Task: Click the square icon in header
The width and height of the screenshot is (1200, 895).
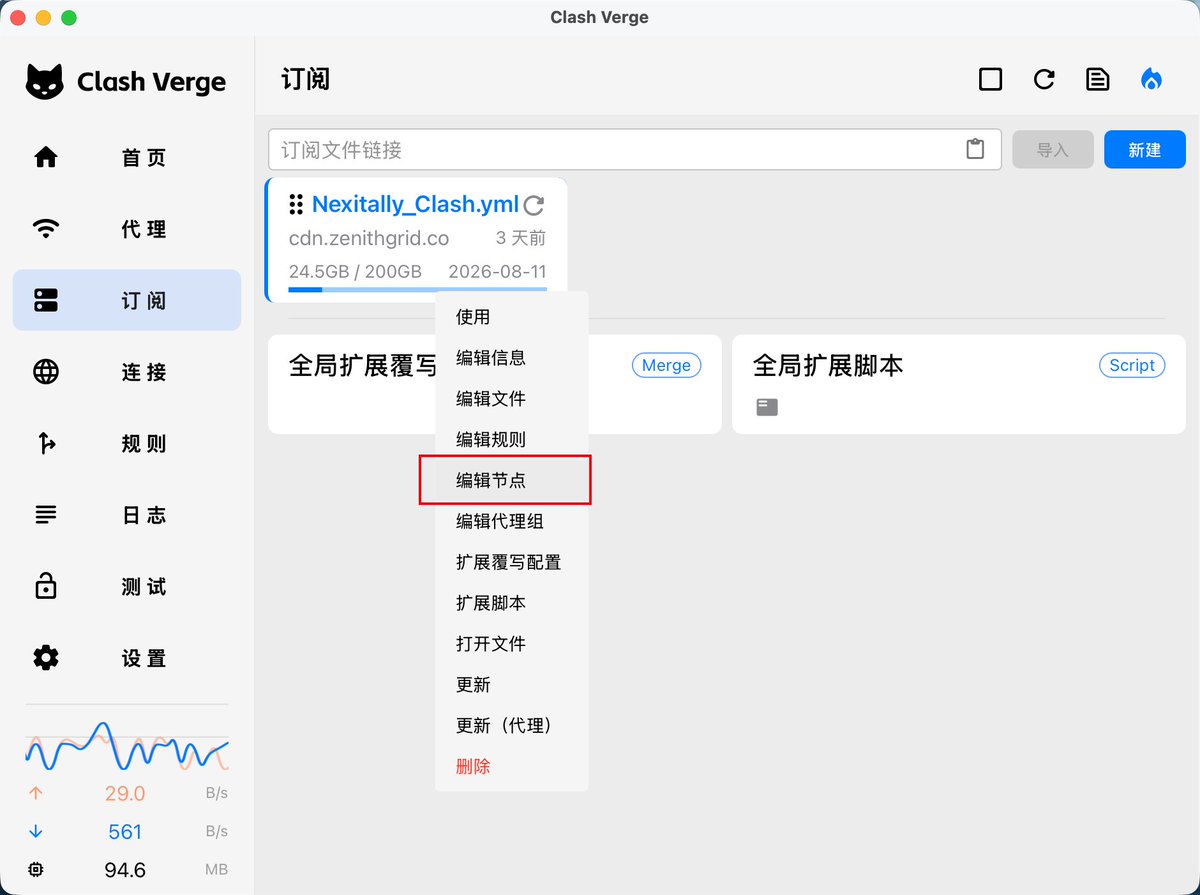Action: (990, 79)
